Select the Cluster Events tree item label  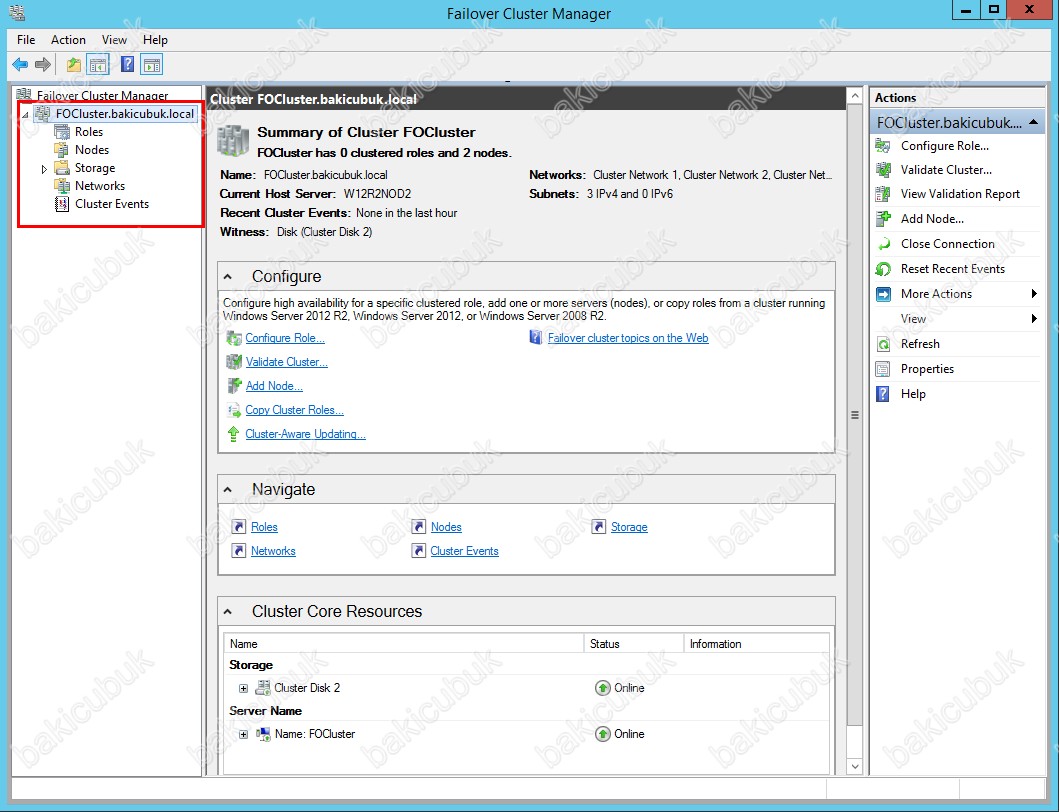point(112,204)
